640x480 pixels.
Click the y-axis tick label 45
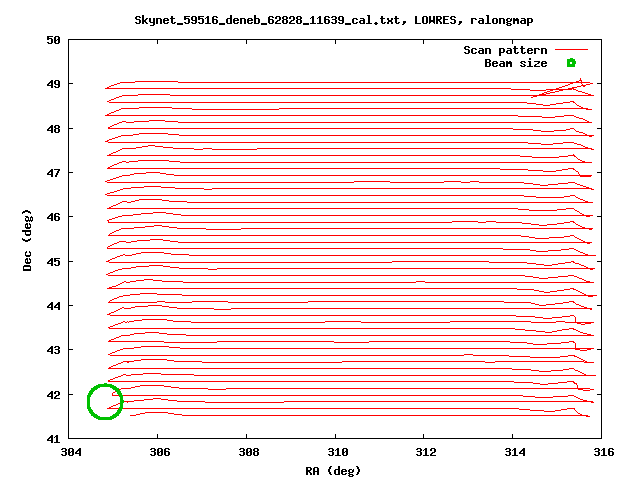[x=53, y=262]
